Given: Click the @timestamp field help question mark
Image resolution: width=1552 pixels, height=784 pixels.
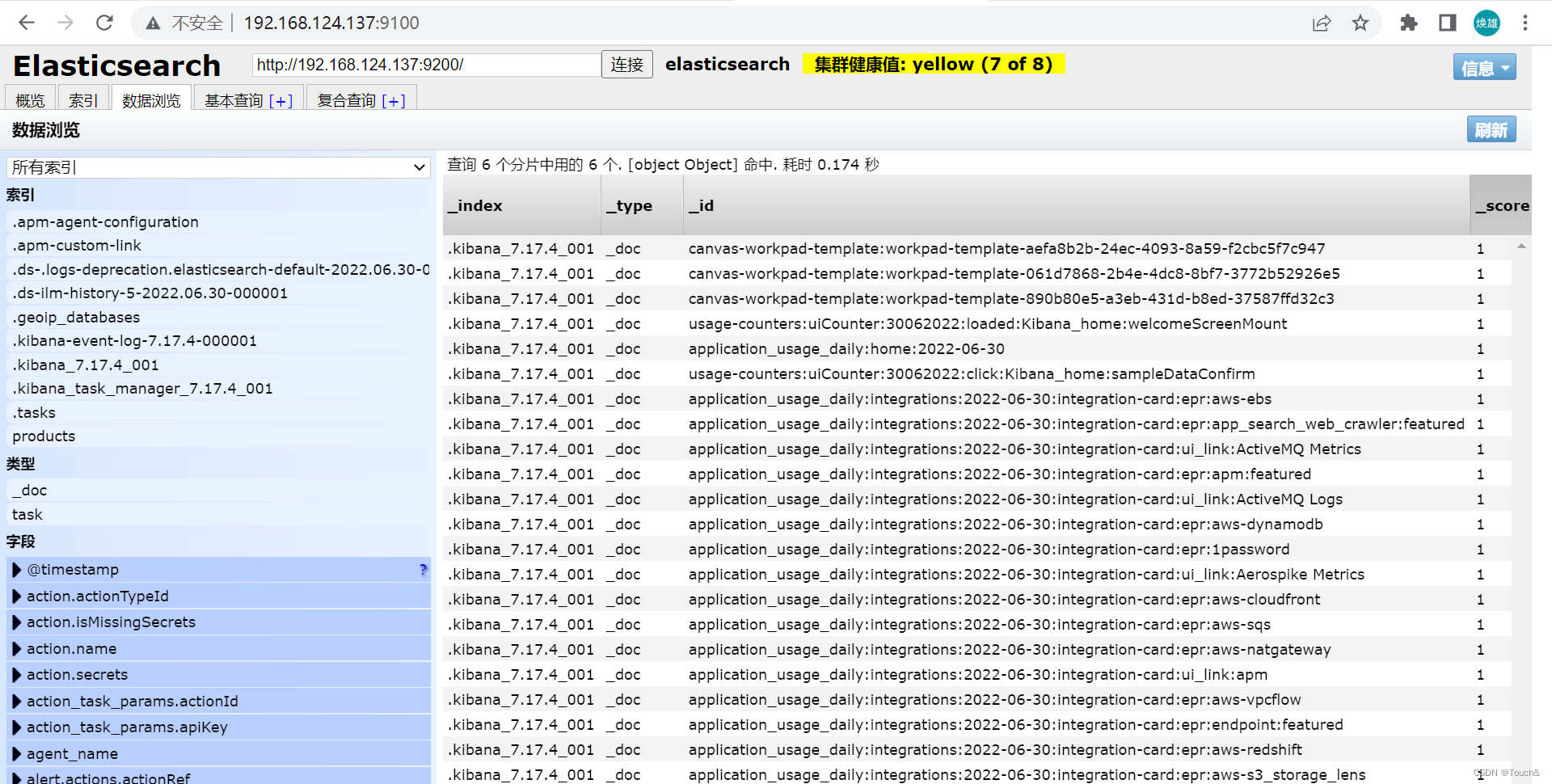Looking at the screenshot, I should click(423, 570).
